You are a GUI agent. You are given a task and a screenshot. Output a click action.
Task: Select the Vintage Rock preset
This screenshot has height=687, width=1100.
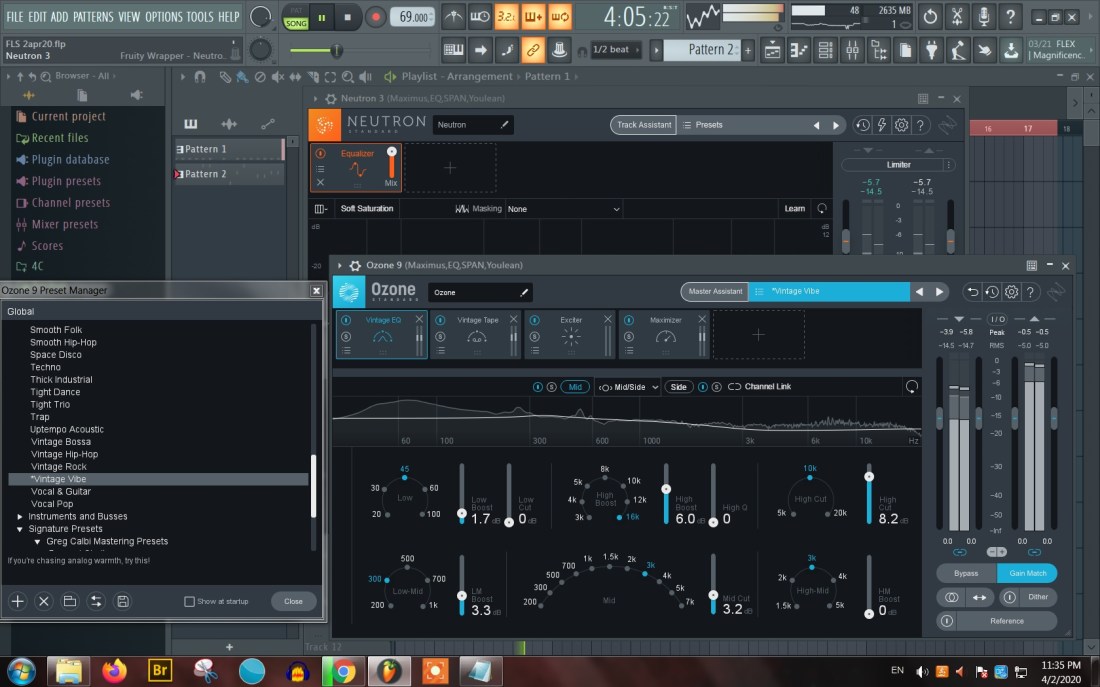pyautogui.click(x=59, y=467)
